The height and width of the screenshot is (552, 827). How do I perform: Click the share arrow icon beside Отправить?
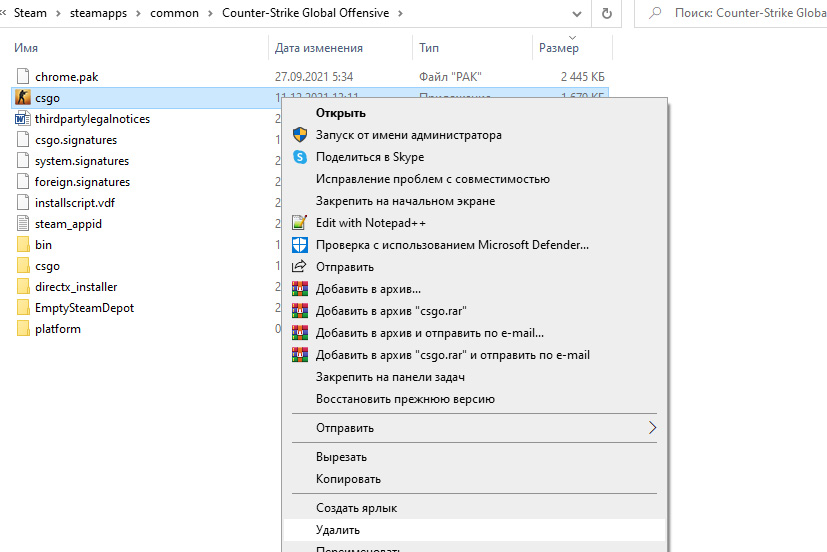tap(300, 266)
